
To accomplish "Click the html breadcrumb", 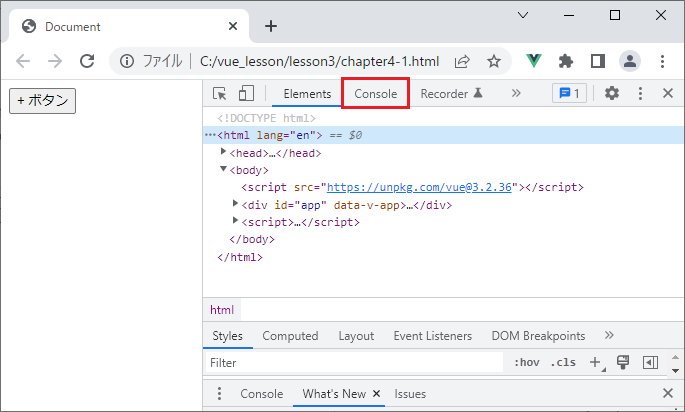I will click(222, 310).
